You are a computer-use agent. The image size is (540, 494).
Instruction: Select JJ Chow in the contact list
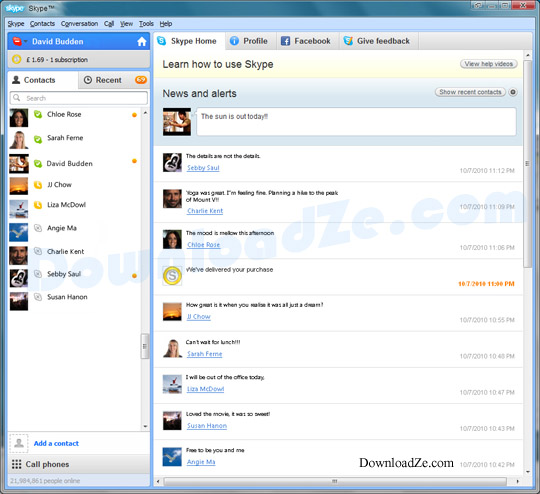pos(74,185)
